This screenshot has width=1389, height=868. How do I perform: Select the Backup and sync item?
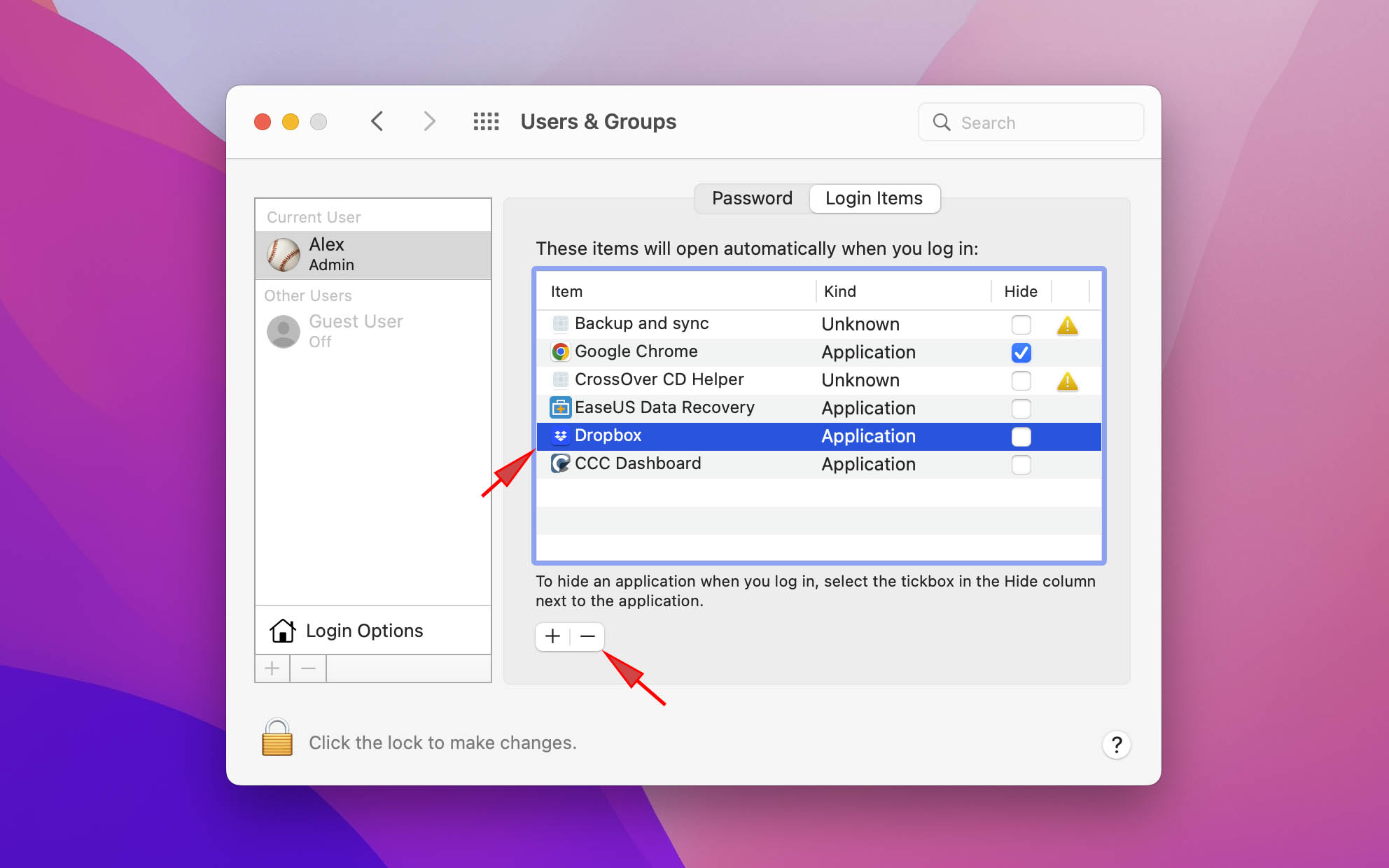(643, 323)
